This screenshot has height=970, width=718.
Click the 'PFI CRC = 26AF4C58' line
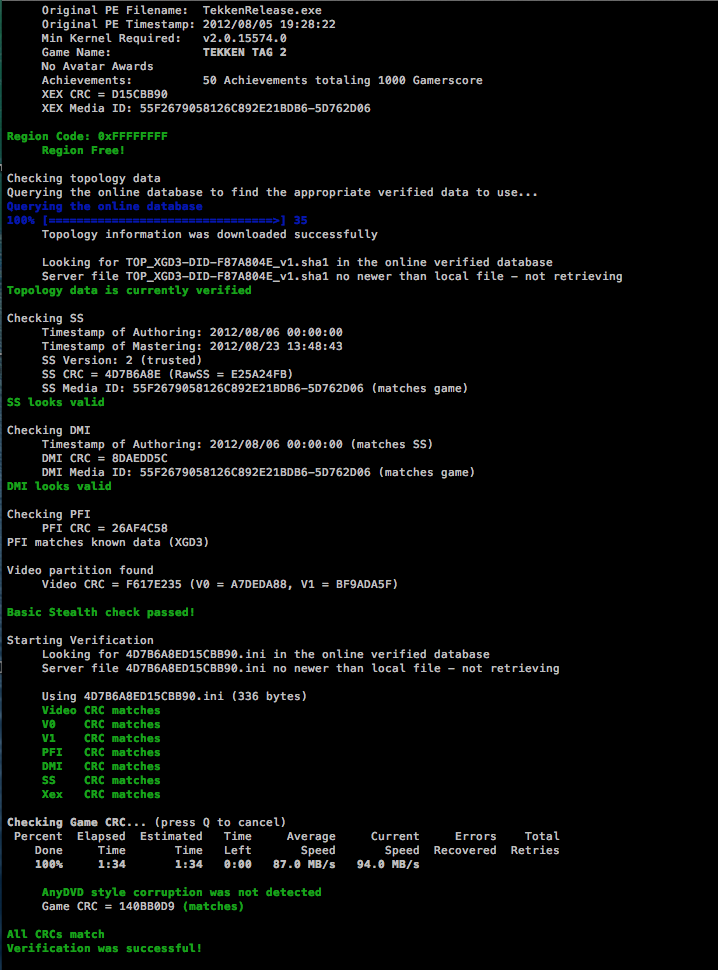105,528
